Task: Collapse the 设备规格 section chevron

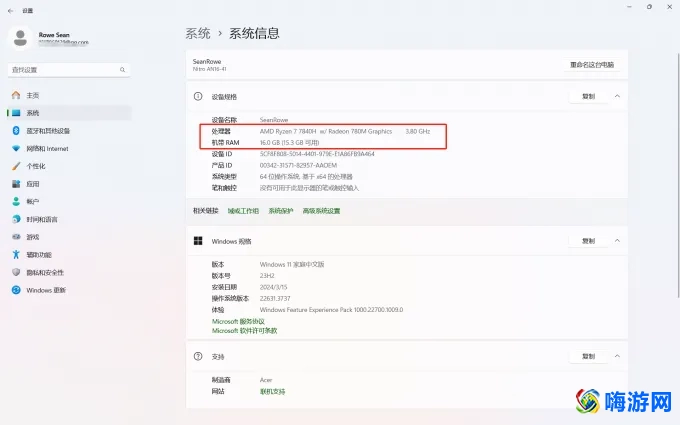Action: [617, 96]
